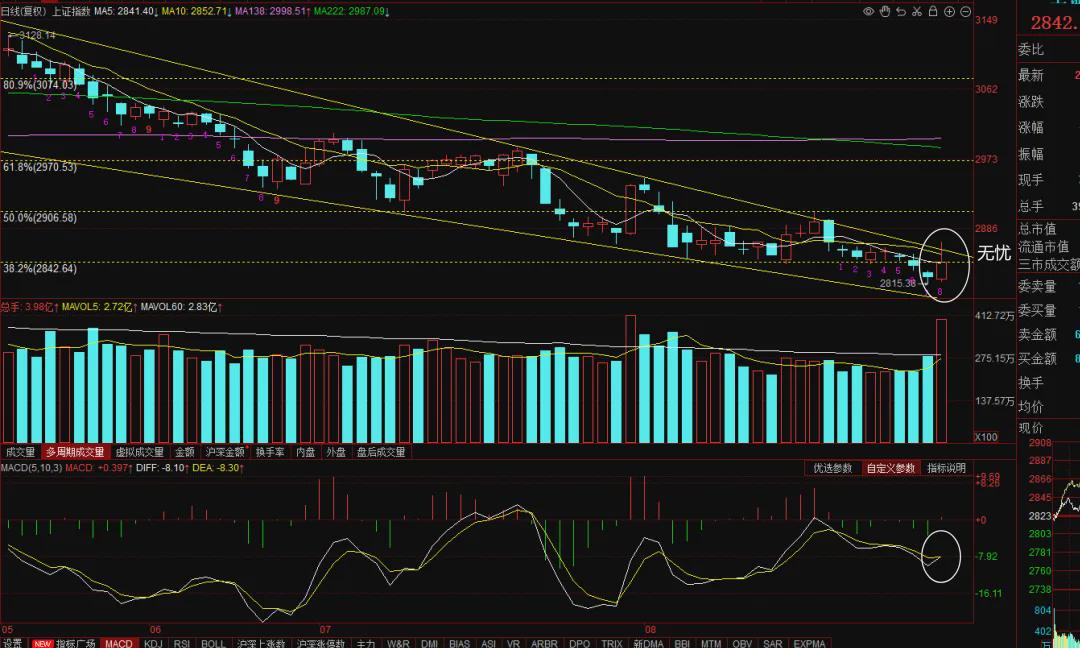Screen dimensions: 1080x648
Task: Open 沪深上涨数 indicator tab
Action: pos(261,643)
